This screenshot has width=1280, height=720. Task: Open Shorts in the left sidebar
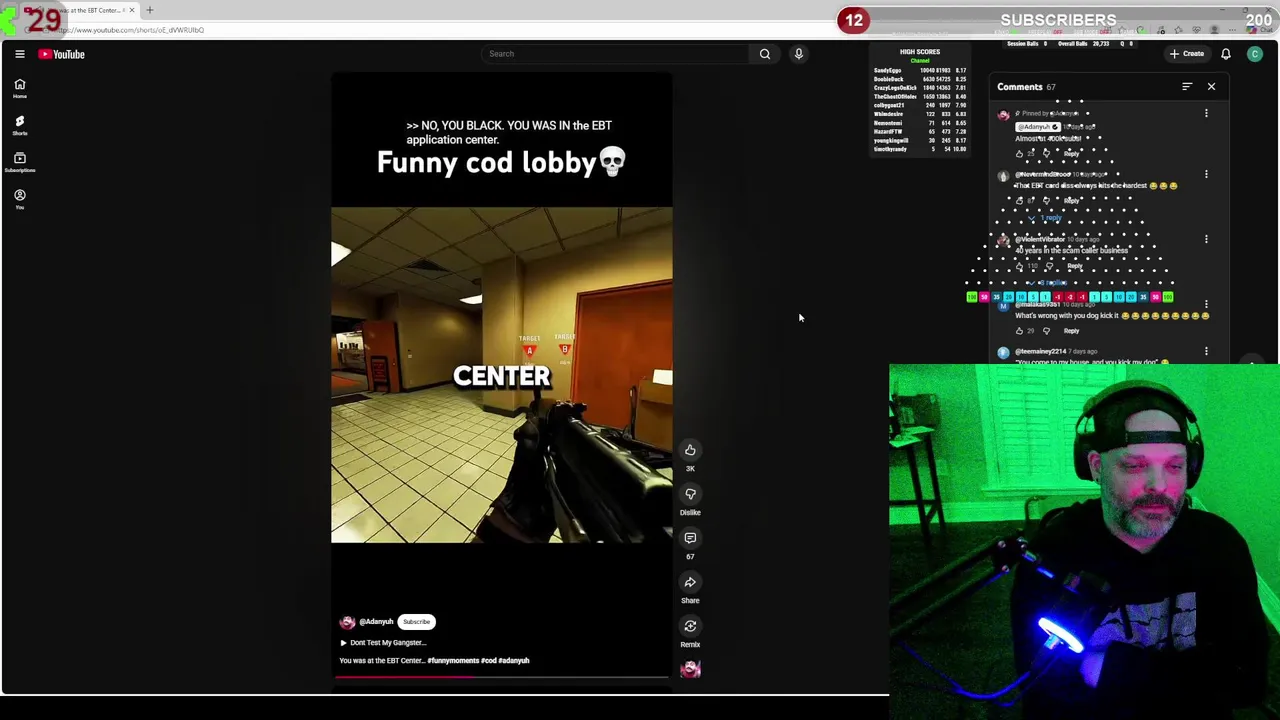[19, 125]
